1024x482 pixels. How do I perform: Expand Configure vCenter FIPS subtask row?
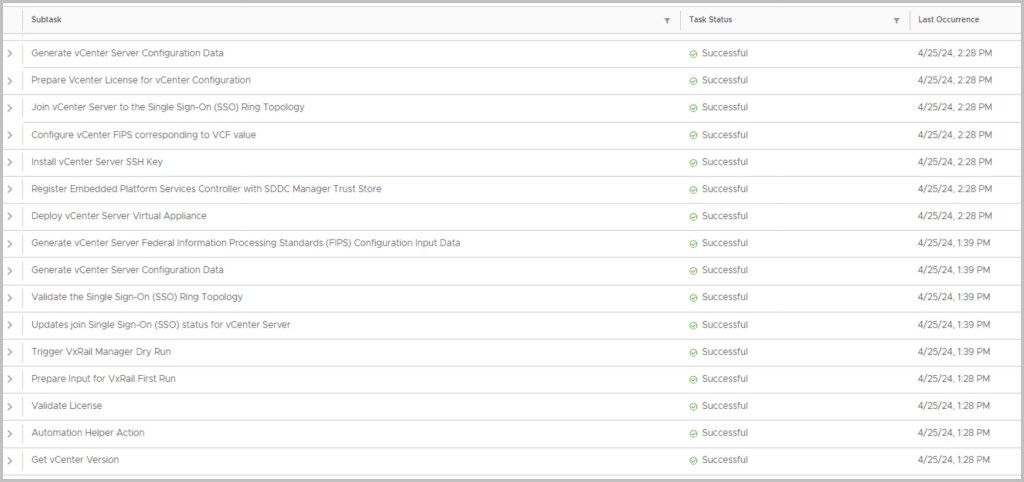[10, 135]
